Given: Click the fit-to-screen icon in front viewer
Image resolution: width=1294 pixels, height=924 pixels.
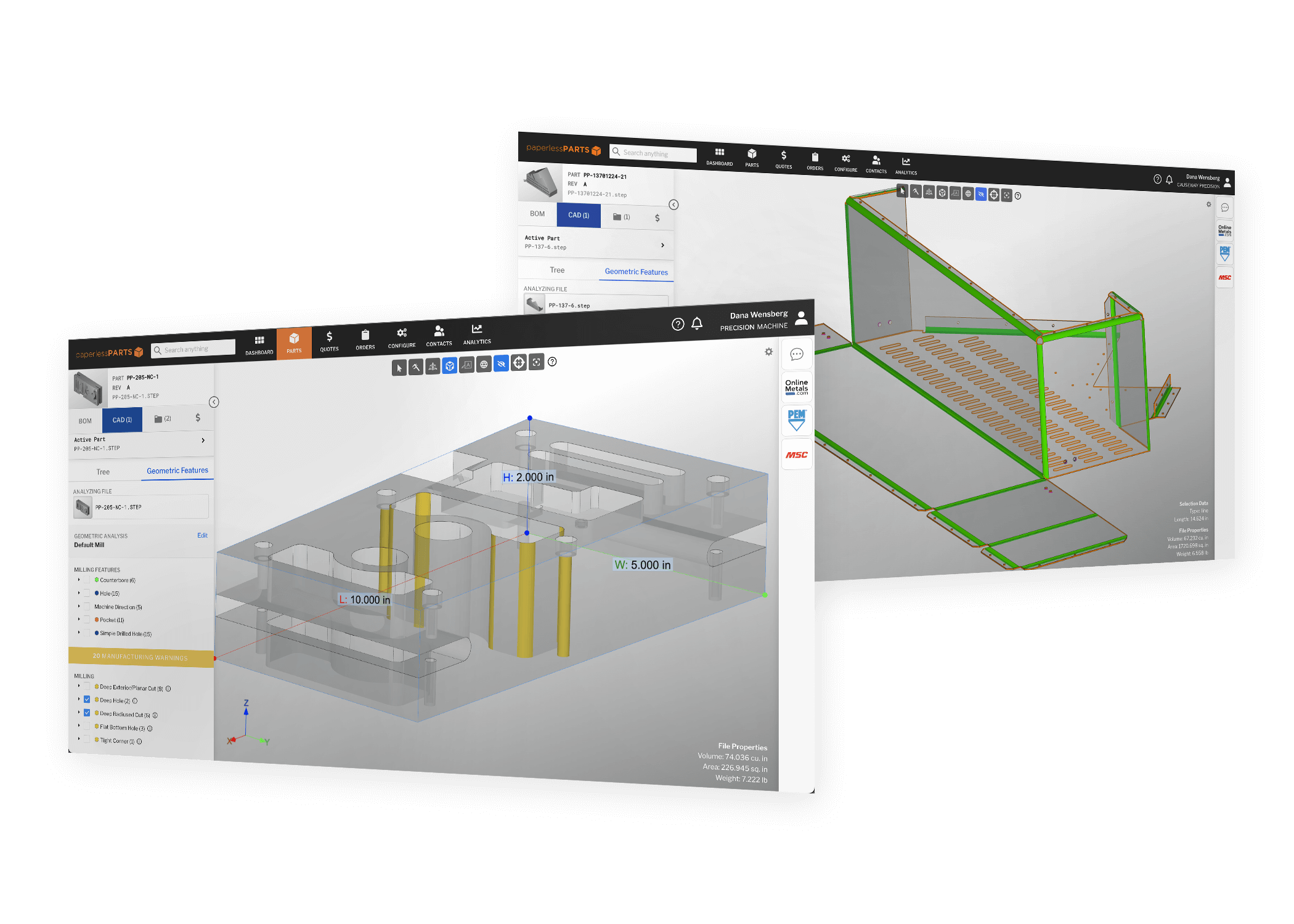Looking at the screenshot, I should pos(537,362).
